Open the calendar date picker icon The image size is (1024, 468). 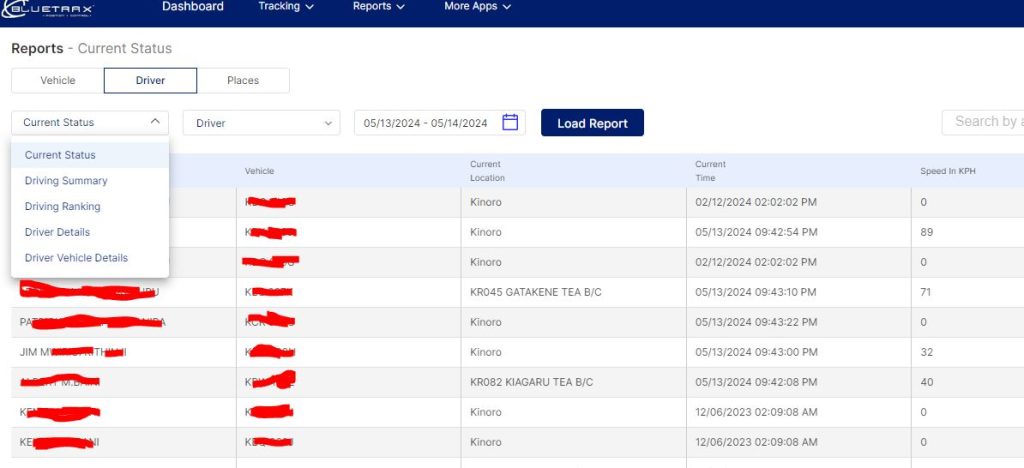click(x=510, y=122)
